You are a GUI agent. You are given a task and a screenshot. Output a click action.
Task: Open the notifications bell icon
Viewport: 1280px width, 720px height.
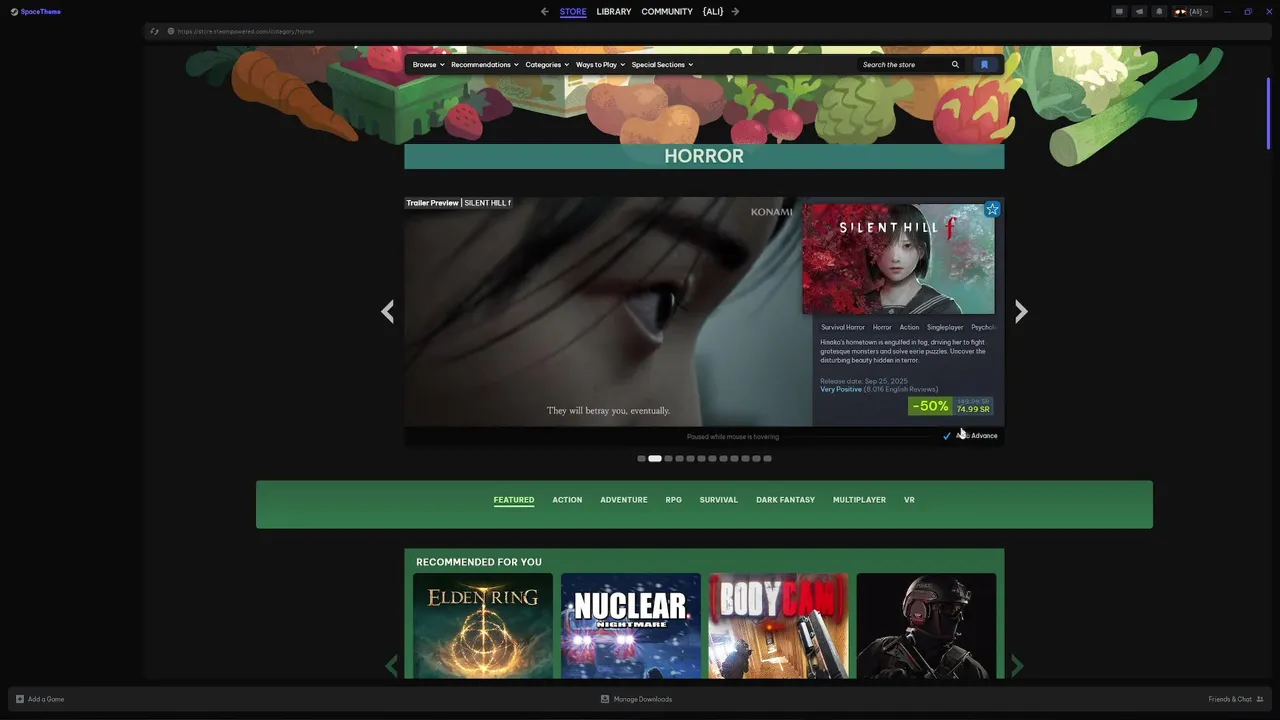point(1159,12)
